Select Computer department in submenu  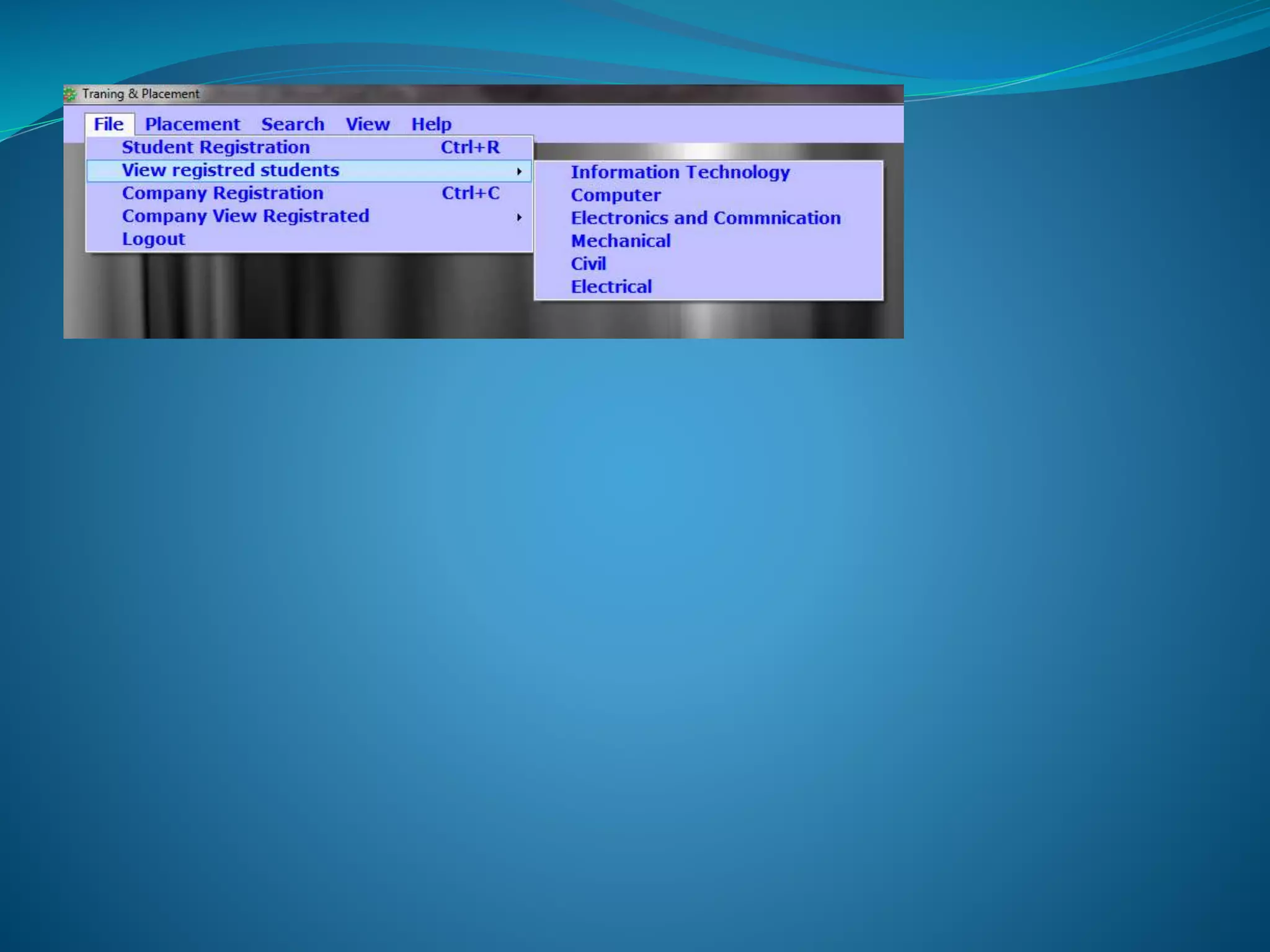coord(616,195)
